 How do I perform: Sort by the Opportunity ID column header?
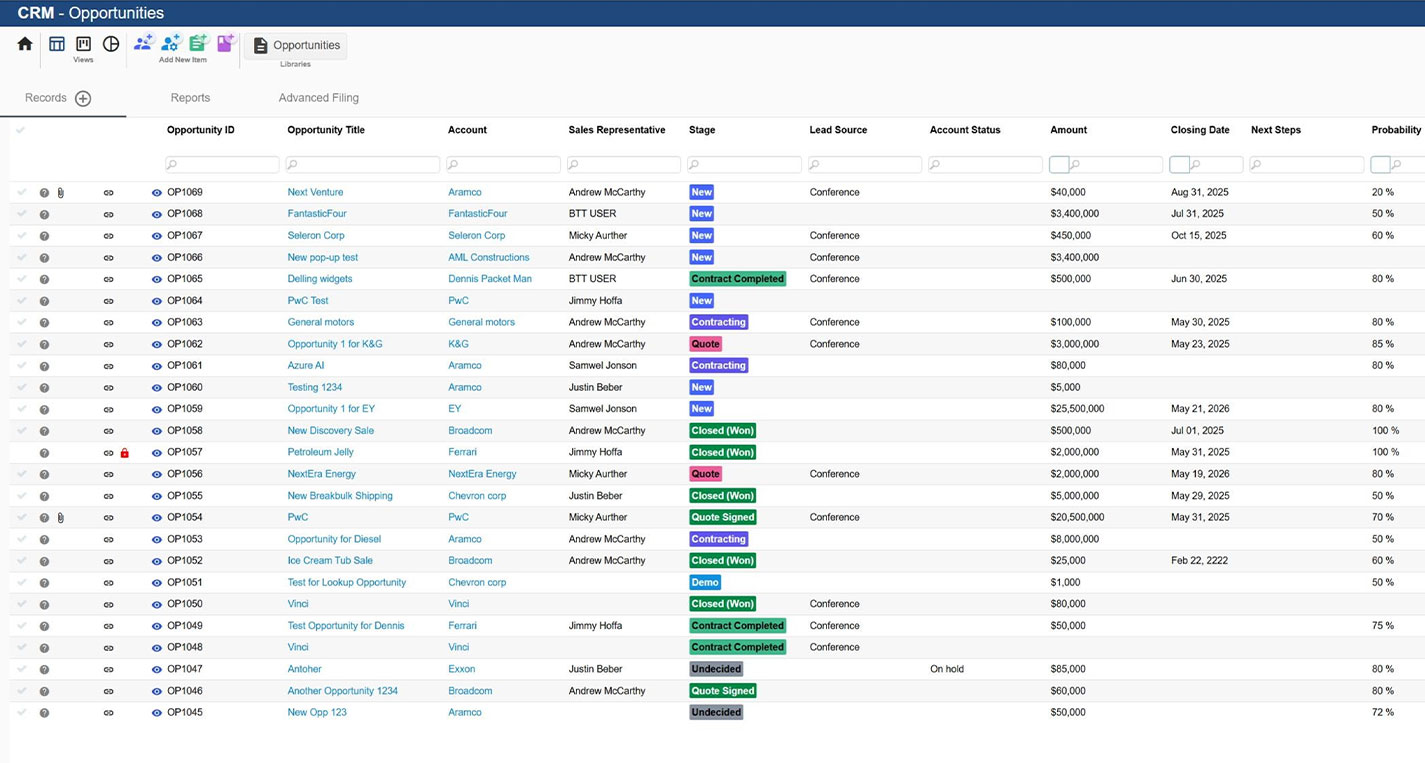tap(201, 130)
